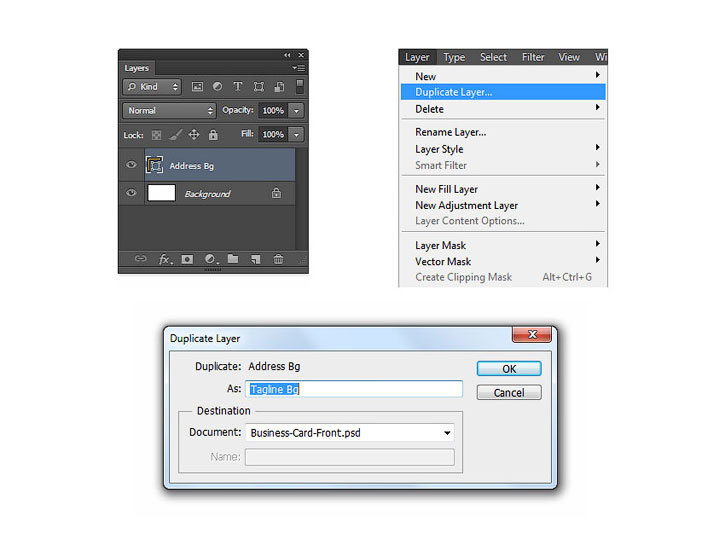Click Lock all padlock icon
Viewport: 725px width, 533px height.
[213, 135]
